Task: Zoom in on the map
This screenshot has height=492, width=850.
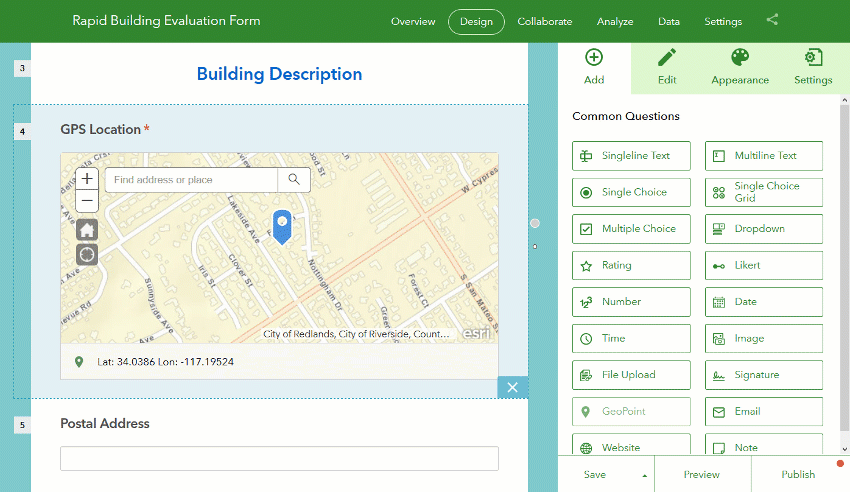Action: [x=87, y=179]
